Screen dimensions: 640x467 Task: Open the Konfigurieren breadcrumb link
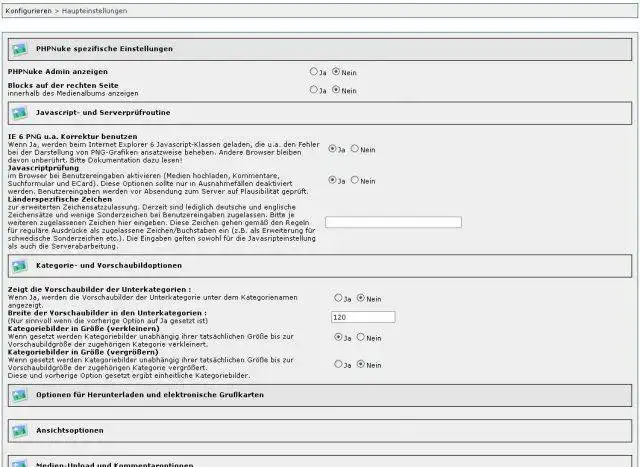click(x=29, y=11)
